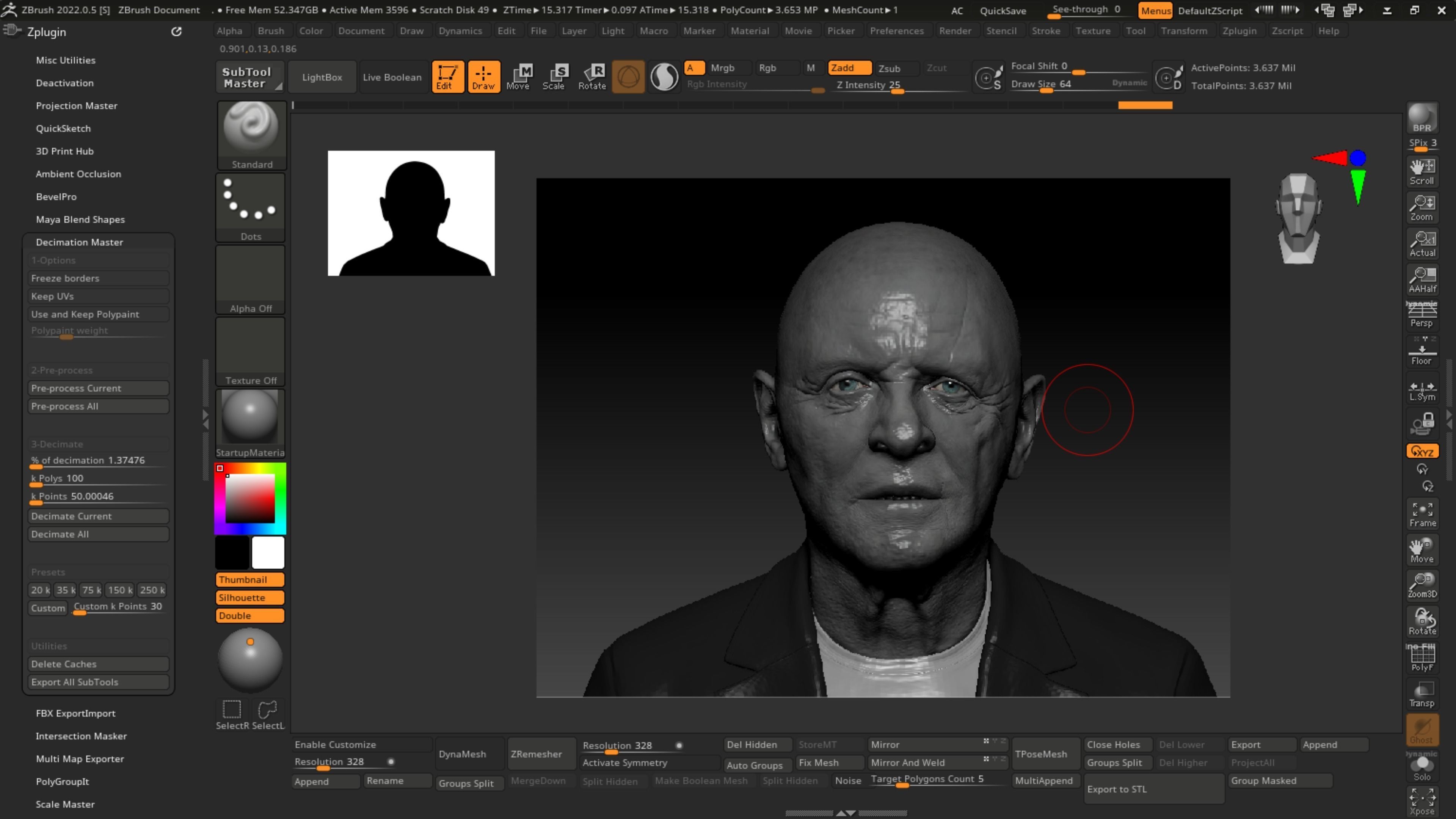Toggle PolyF wireframe display
Viewport: 1456px width, 819px height.
[x=1422, y=657]
